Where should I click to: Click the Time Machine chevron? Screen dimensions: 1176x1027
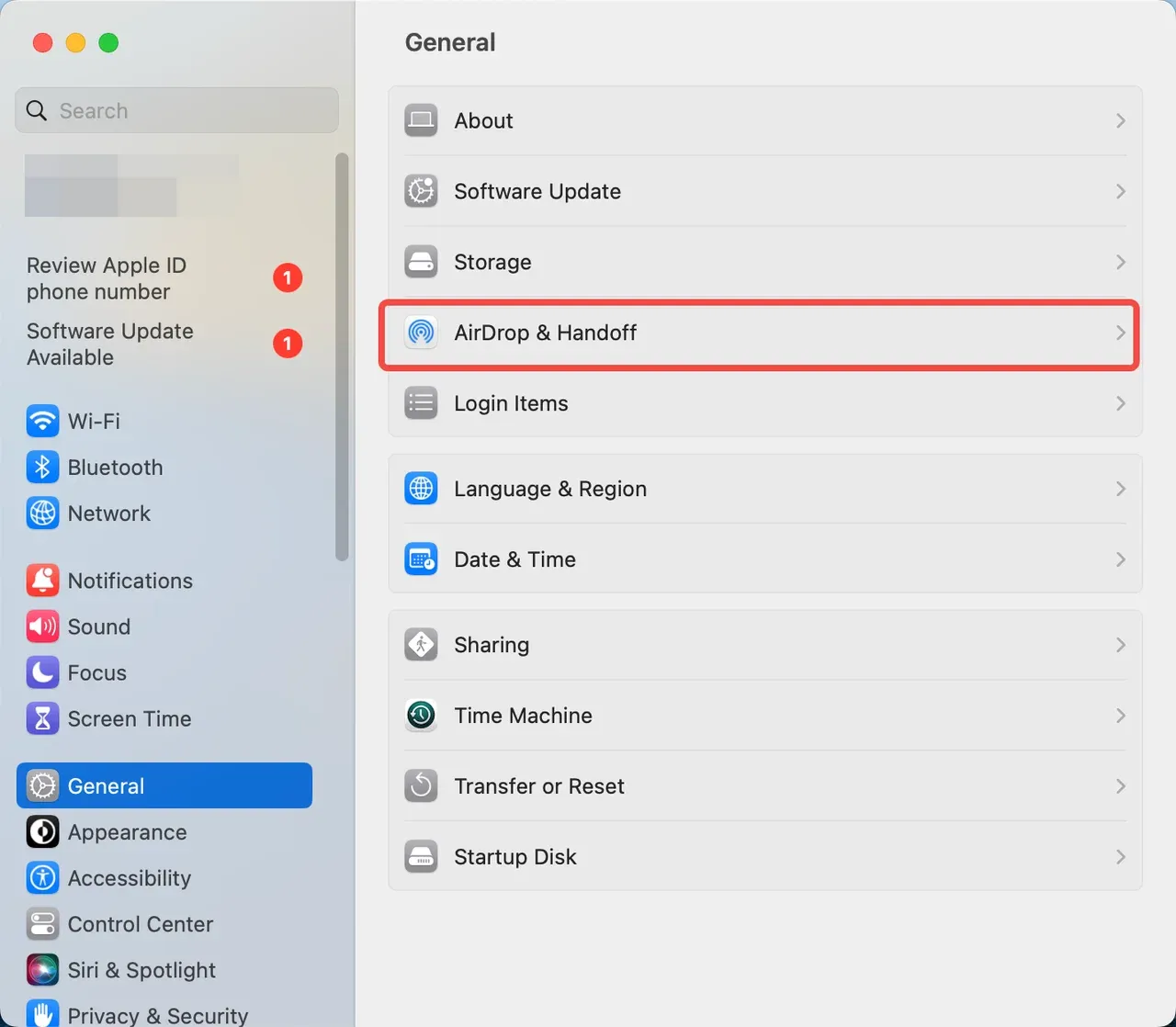(1120, 716)
